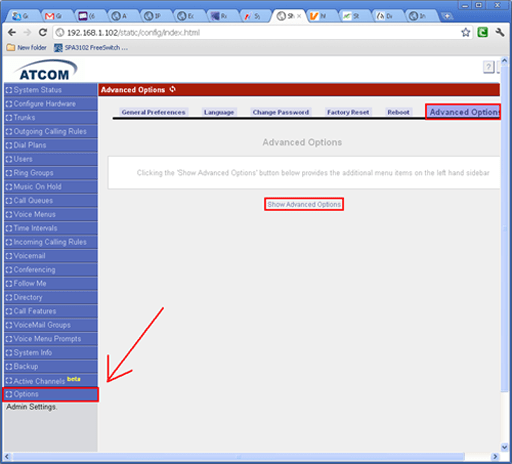Image resolution: width=512 pixels, height=464 pixels.
Task: Open the New folder bookmark
Action: (27, 48)
